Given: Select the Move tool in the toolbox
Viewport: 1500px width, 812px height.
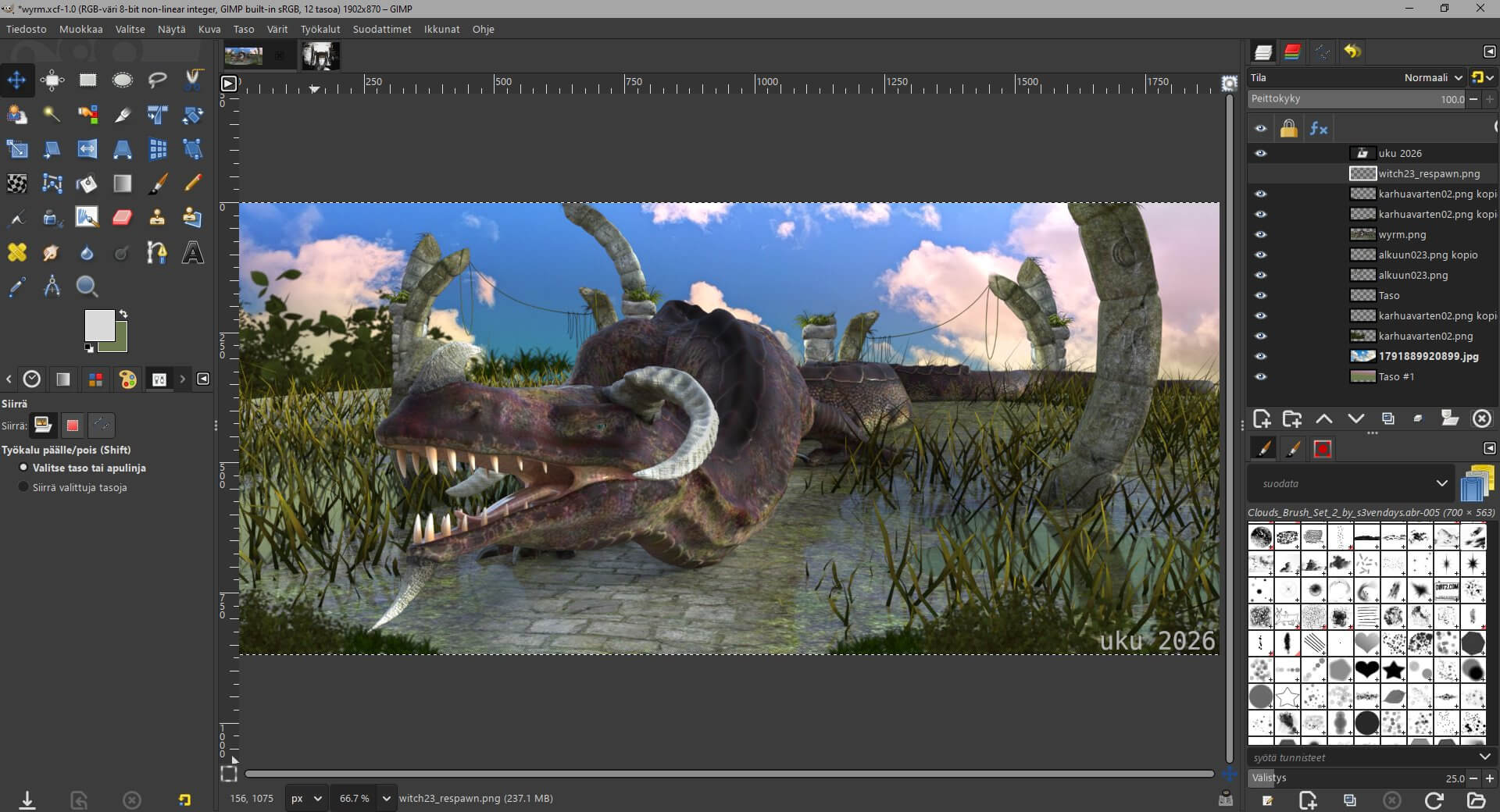Looking at the screenshot, I should [x=17, y=80].
